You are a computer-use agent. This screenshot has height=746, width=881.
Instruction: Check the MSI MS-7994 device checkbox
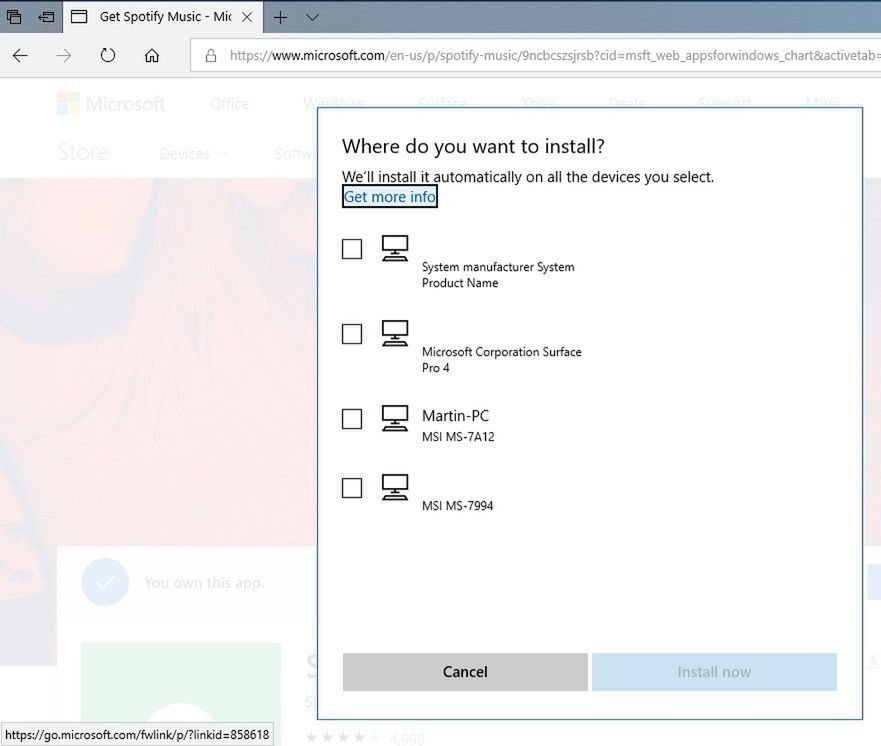pyautogui.click(x=352, y=488)
